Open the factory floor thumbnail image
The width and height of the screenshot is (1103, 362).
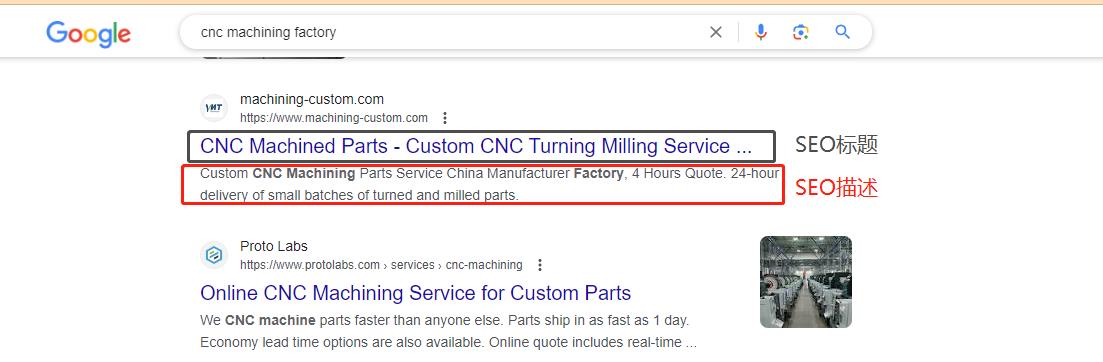tap(805, 282)
